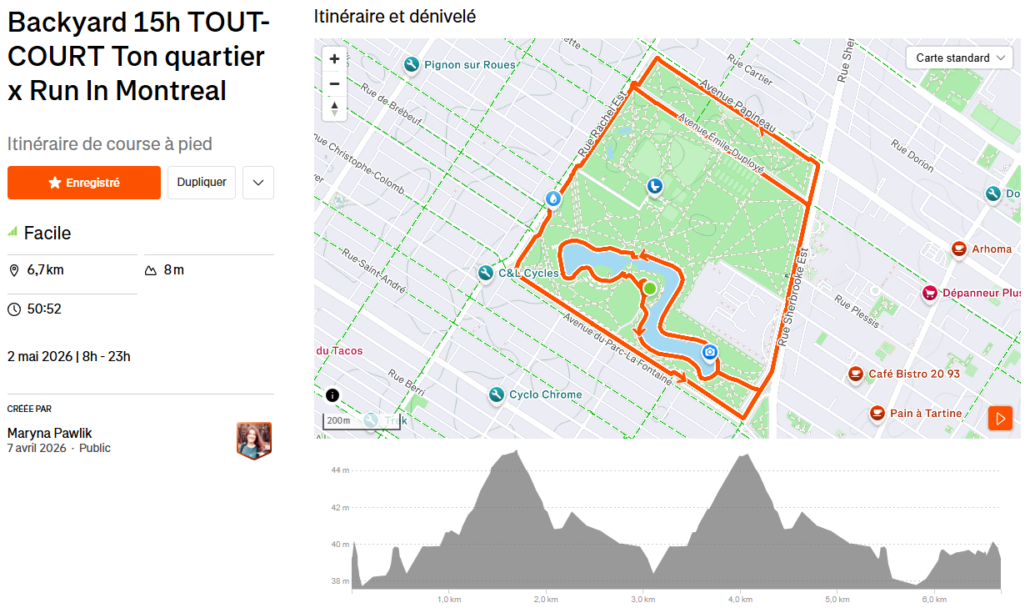Select the Dépanneur Plus shop marker
The height and width of the screenshot is (613, 1030).
point(929,293)
